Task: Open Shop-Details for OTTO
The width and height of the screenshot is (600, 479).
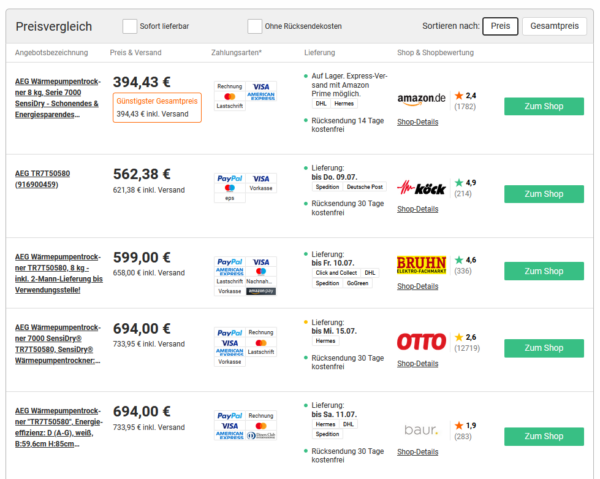Action: [x=417, y=364]
